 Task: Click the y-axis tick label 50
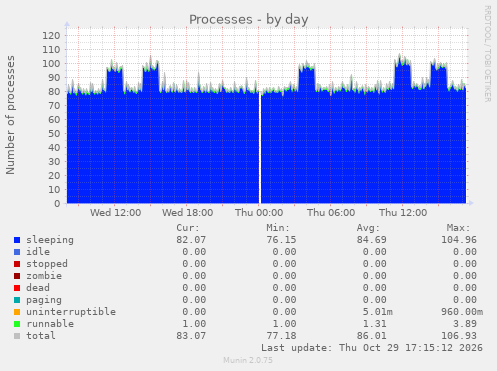[x=54, y=134]
